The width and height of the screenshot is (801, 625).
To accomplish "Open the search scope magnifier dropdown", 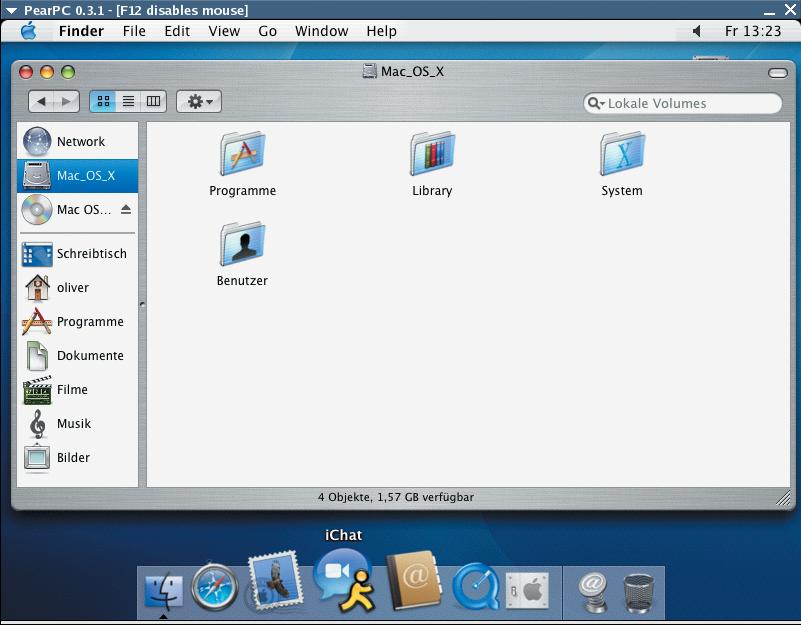I will tap(596, 103).
